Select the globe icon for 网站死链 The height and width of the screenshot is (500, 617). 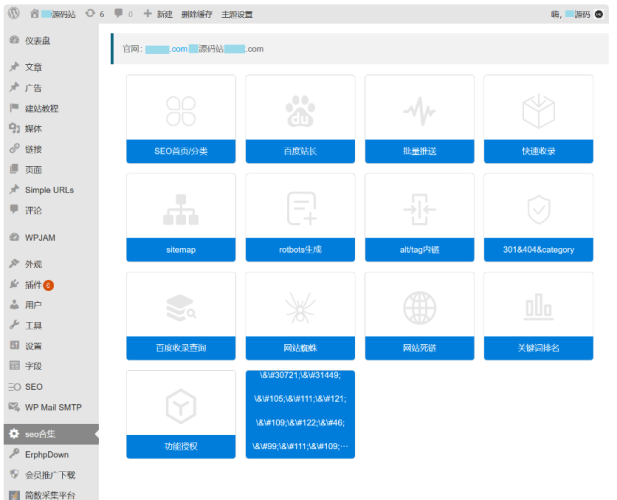coord(419,306)
